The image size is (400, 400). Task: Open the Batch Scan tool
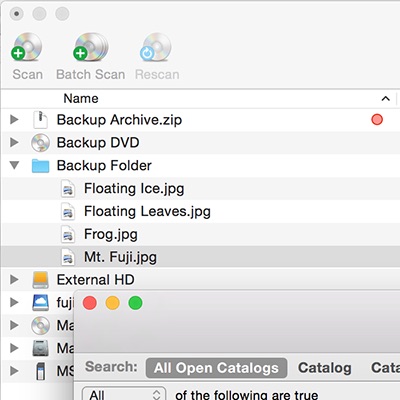90,47
